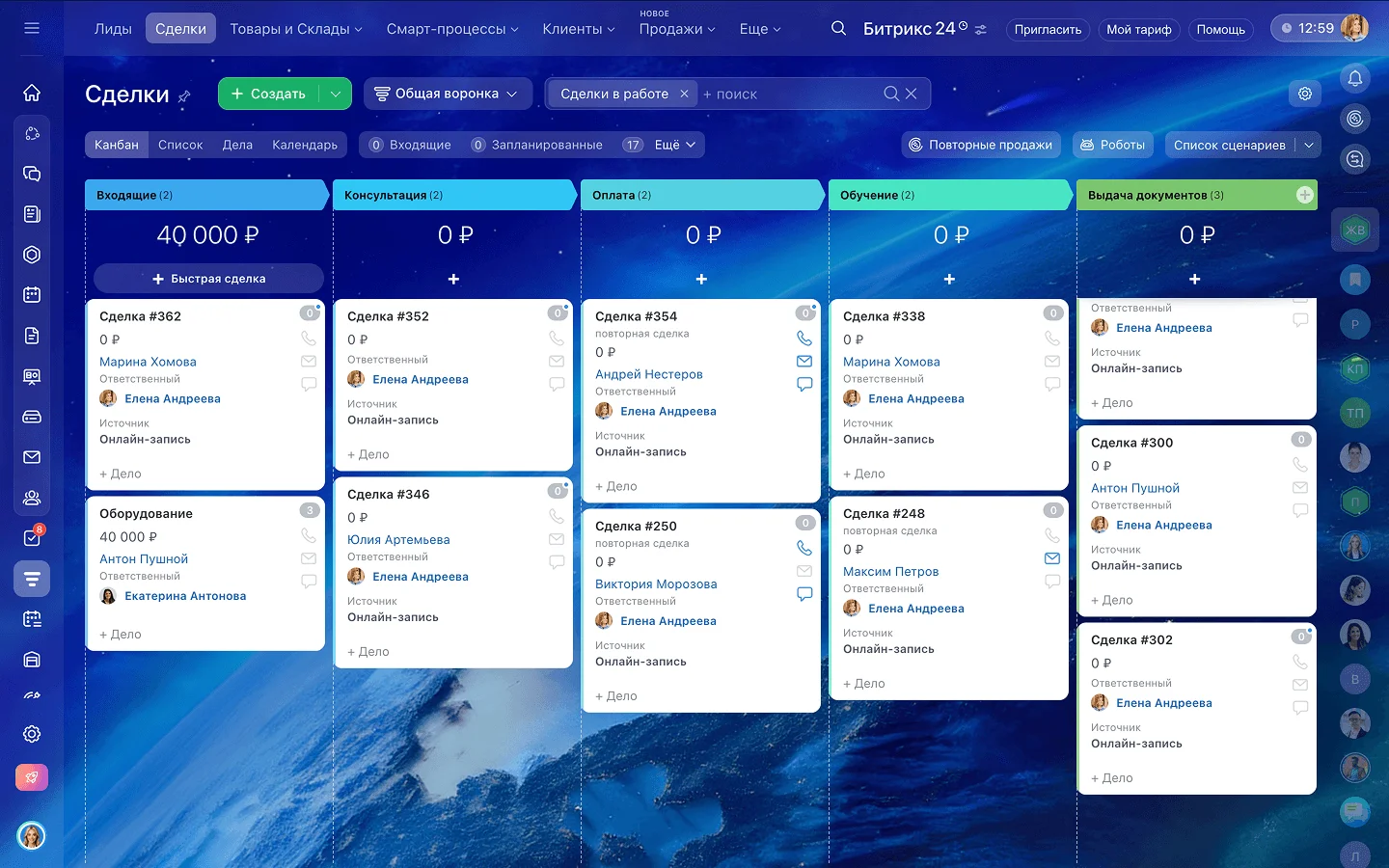Open the hamburger menu in the sidebar
This screenshot has width=1389, height=868.
click(32, 28)
